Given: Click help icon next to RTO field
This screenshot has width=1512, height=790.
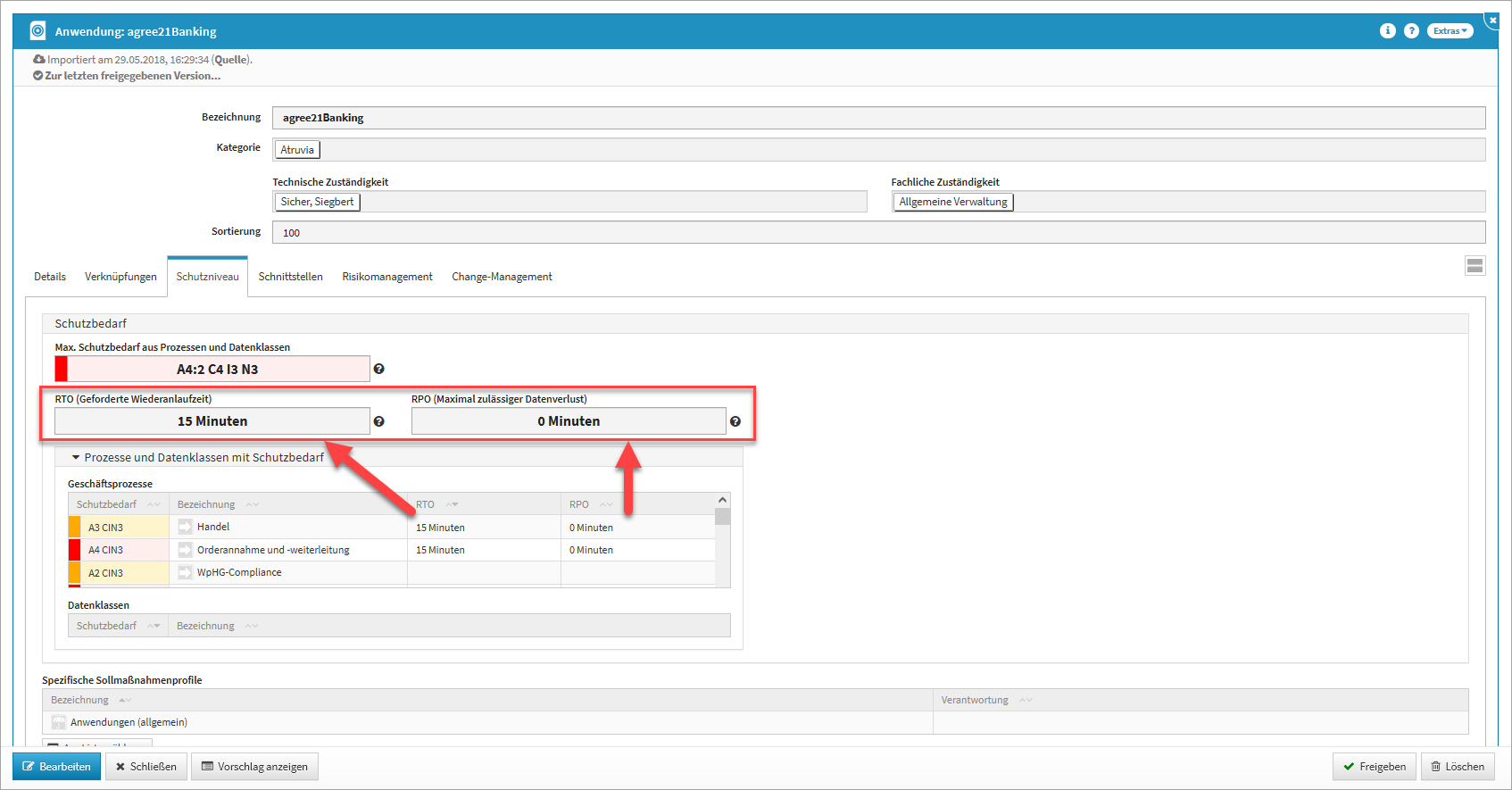Looking at the screenshot, I should [x=378, y=421].
